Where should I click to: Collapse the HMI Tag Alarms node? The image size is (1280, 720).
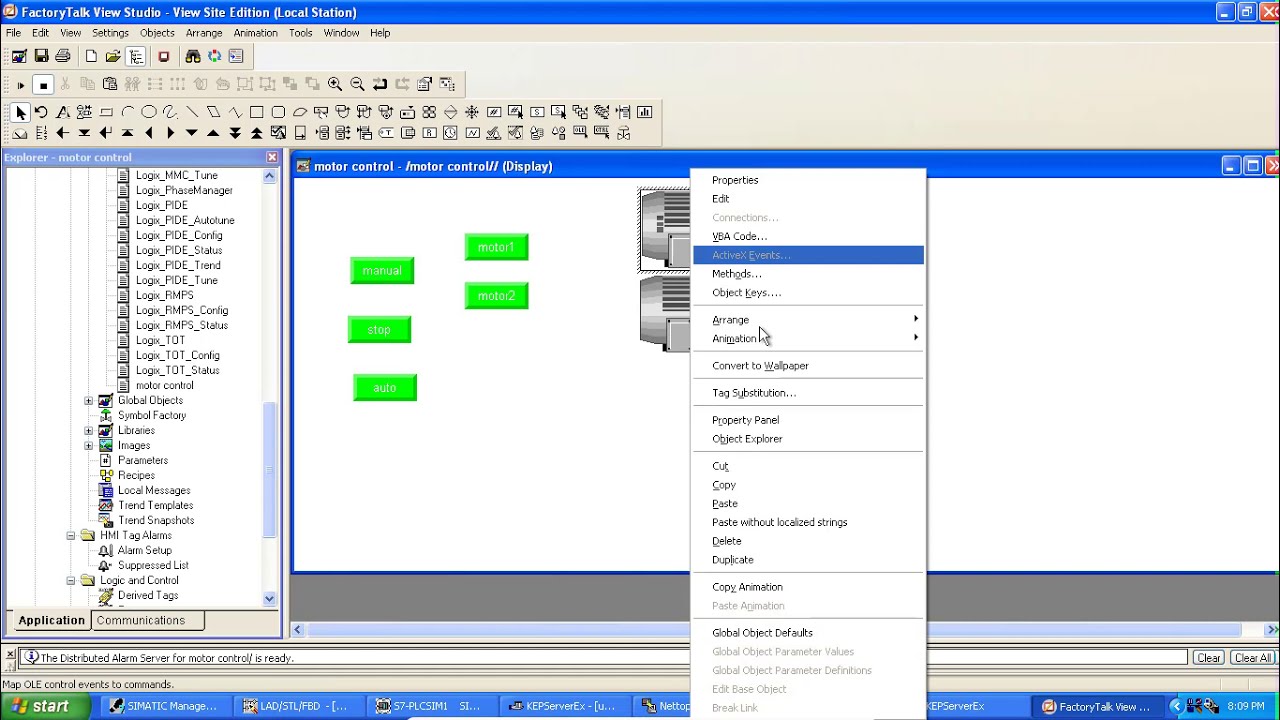click(x=71, y=535)
